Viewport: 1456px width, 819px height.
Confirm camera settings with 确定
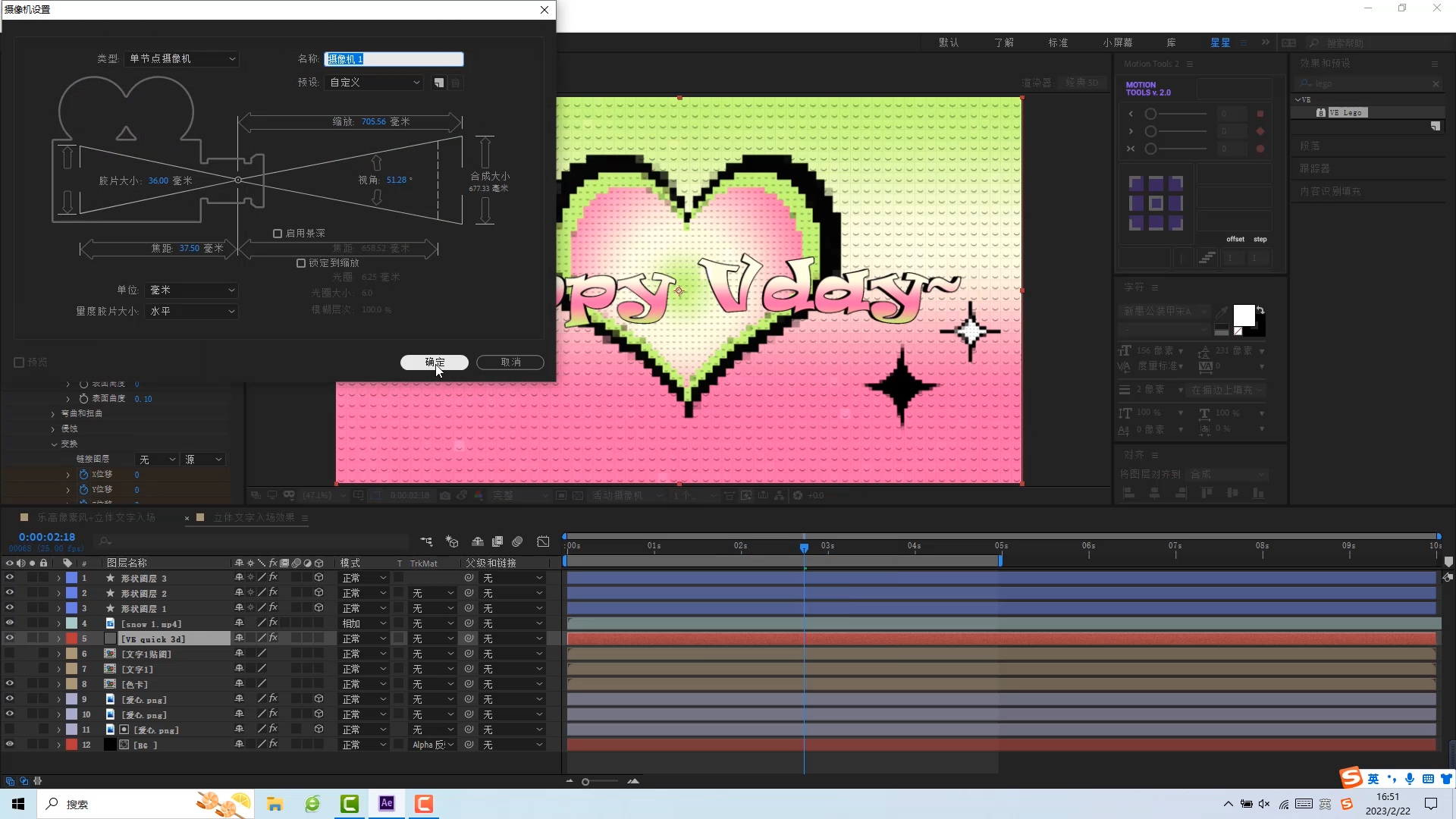coord(435,362)
